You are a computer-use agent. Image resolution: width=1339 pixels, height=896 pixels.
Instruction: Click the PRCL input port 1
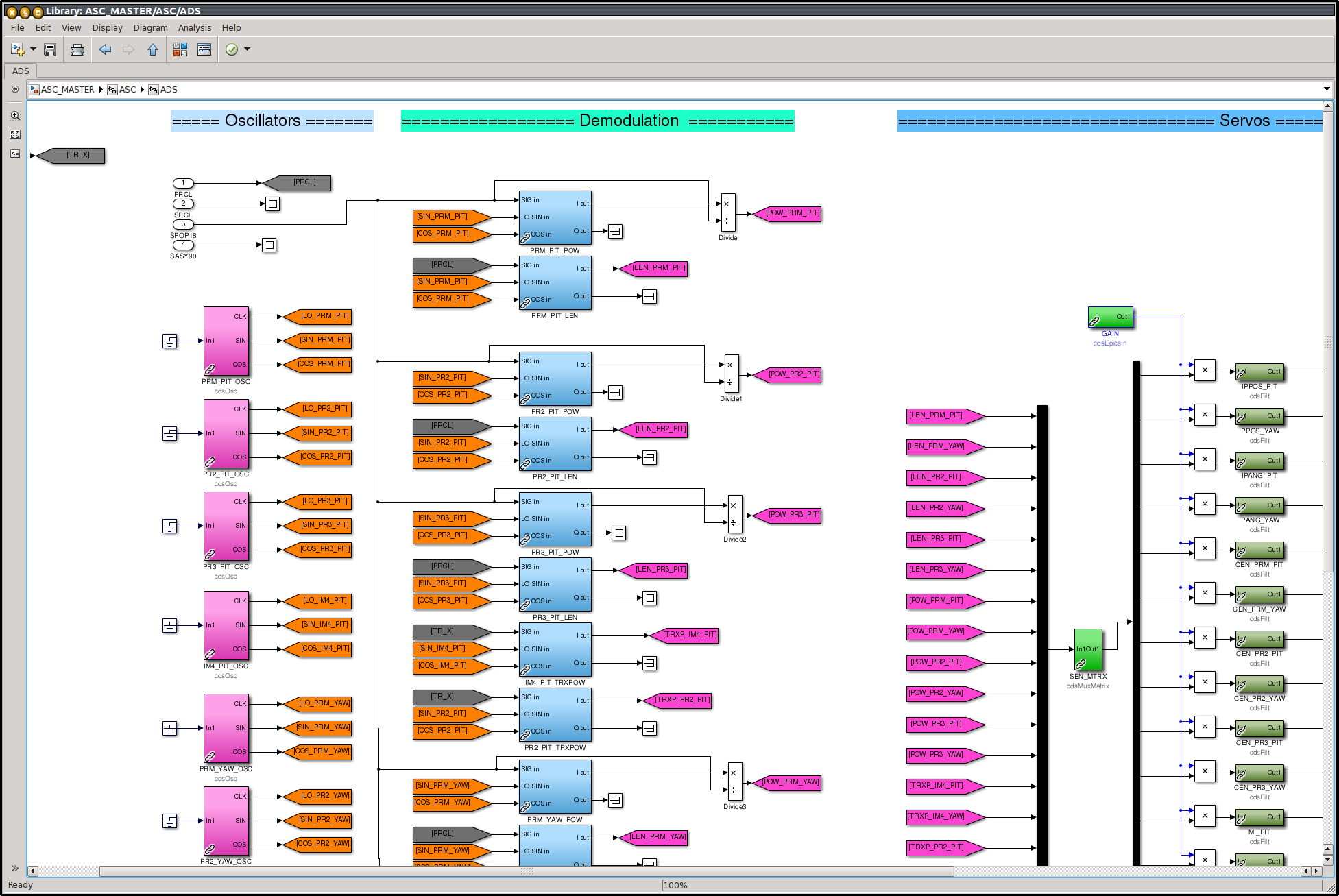pyautogui.click(x=183, y=183)
